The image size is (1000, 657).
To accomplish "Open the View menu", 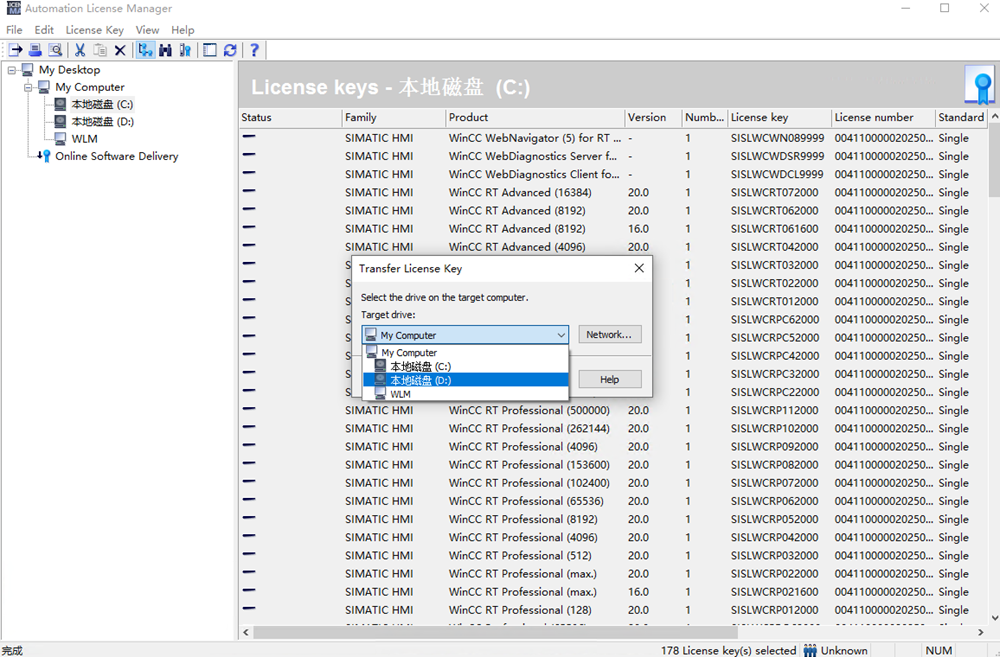I will [x=147, y=30].
